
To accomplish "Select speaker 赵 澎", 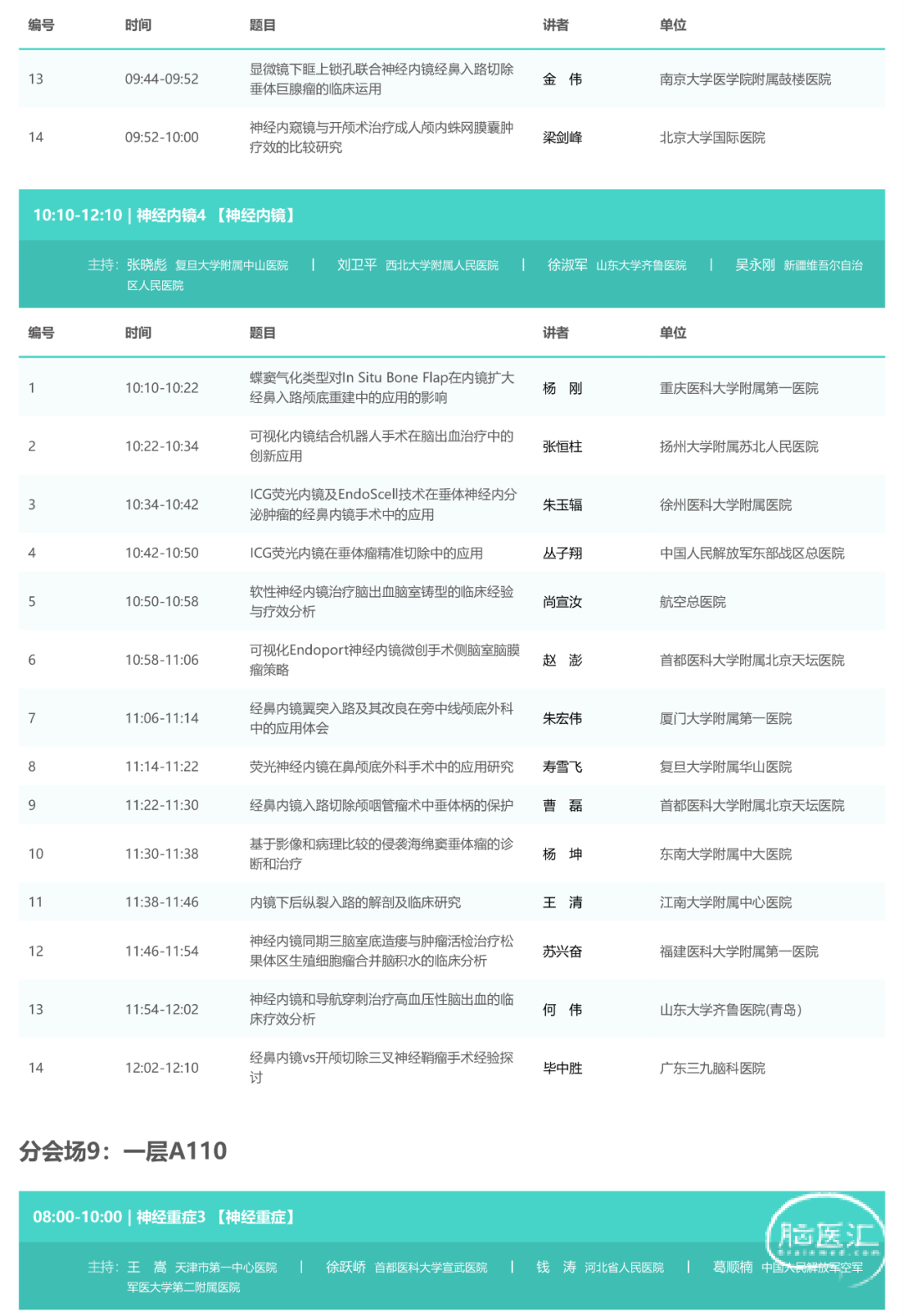I will [563, 661].
